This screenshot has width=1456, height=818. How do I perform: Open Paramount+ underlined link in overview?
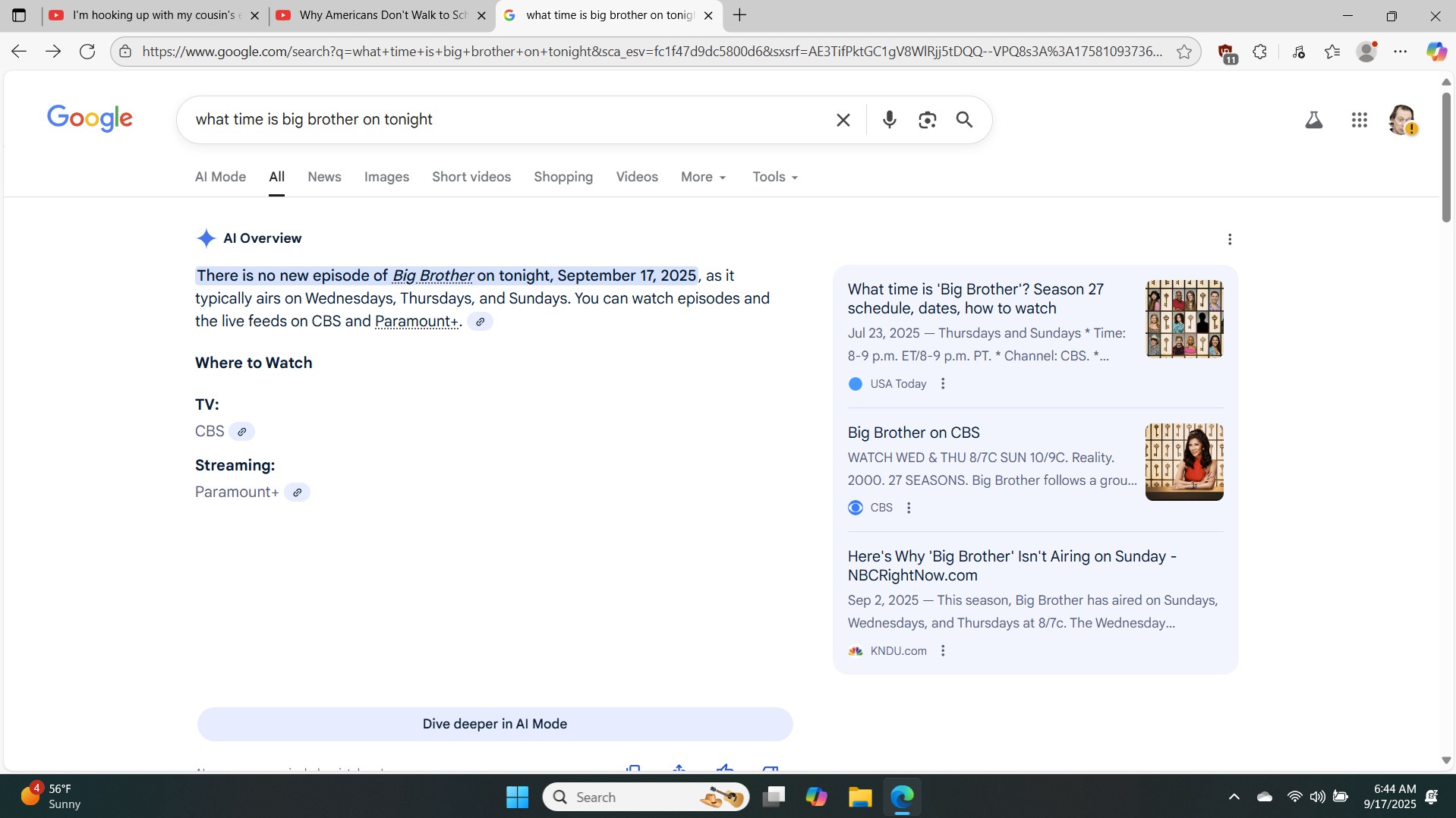coord(416,322)
